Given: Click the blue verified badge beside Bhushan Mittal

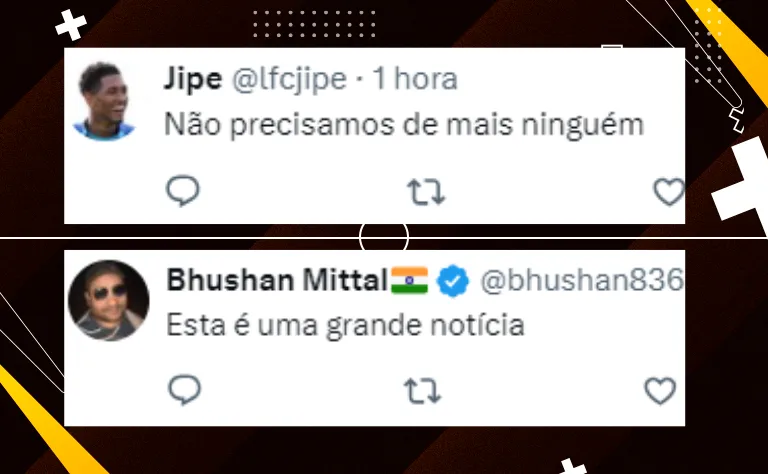Looking at the screenshot, I should (x=453, y=281).
